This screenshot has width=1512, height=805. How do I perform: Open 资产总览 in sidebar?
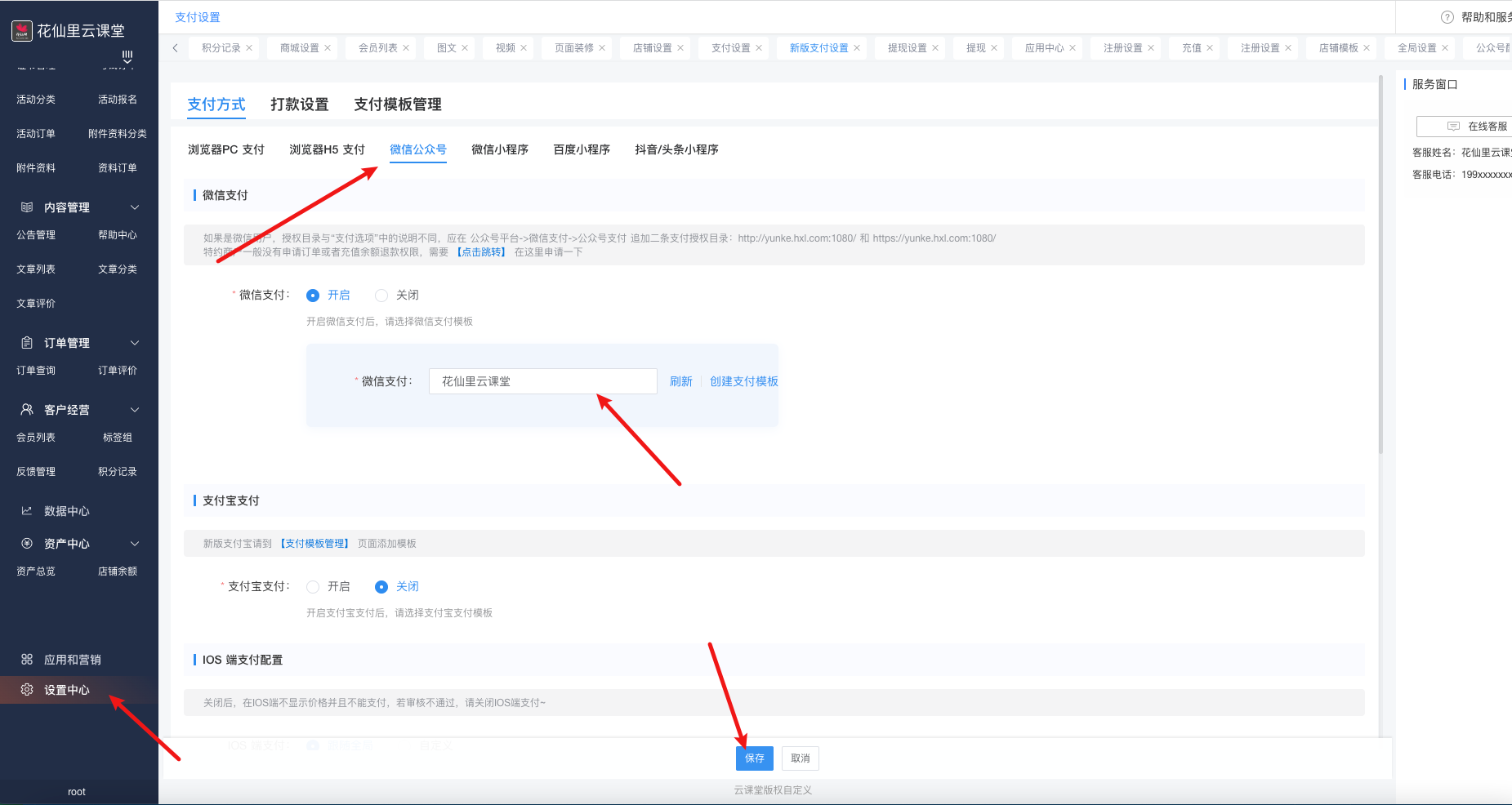tap(36, 572)
